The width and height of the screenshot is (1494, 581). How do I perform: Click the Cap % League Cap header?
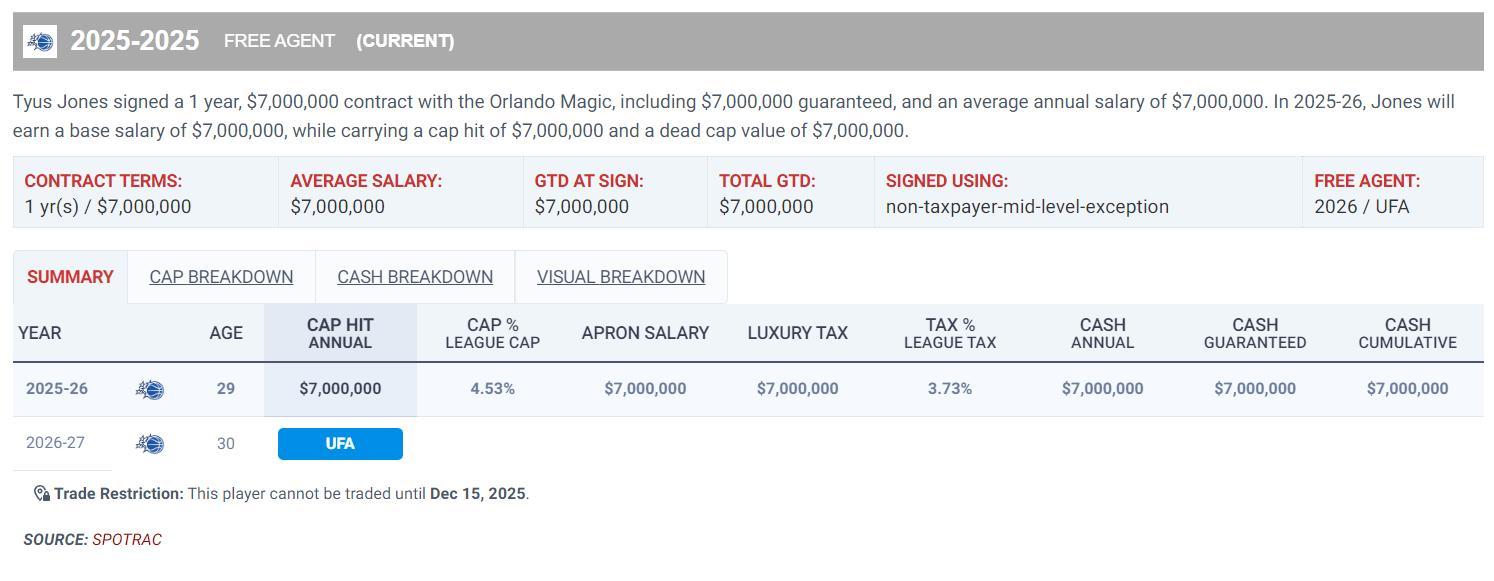tap(492, 333)
